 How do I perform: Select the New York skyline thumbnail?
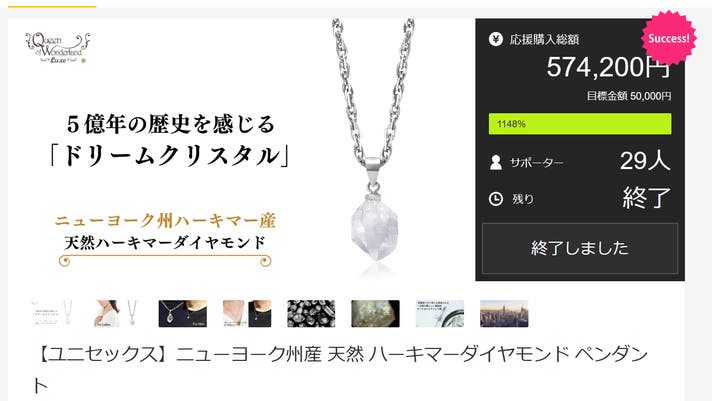click(504, 313)
